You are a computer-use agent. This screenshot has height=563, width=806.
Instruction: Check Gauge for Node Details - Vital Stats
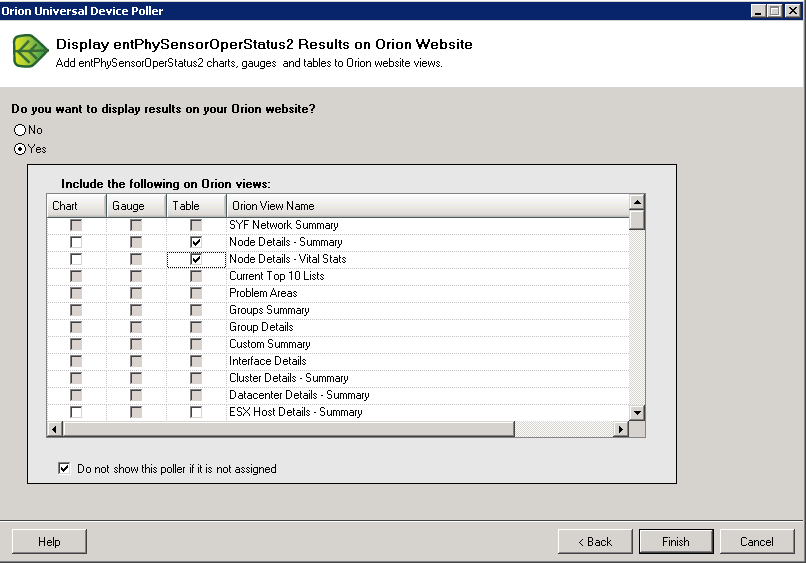[136, 259]
